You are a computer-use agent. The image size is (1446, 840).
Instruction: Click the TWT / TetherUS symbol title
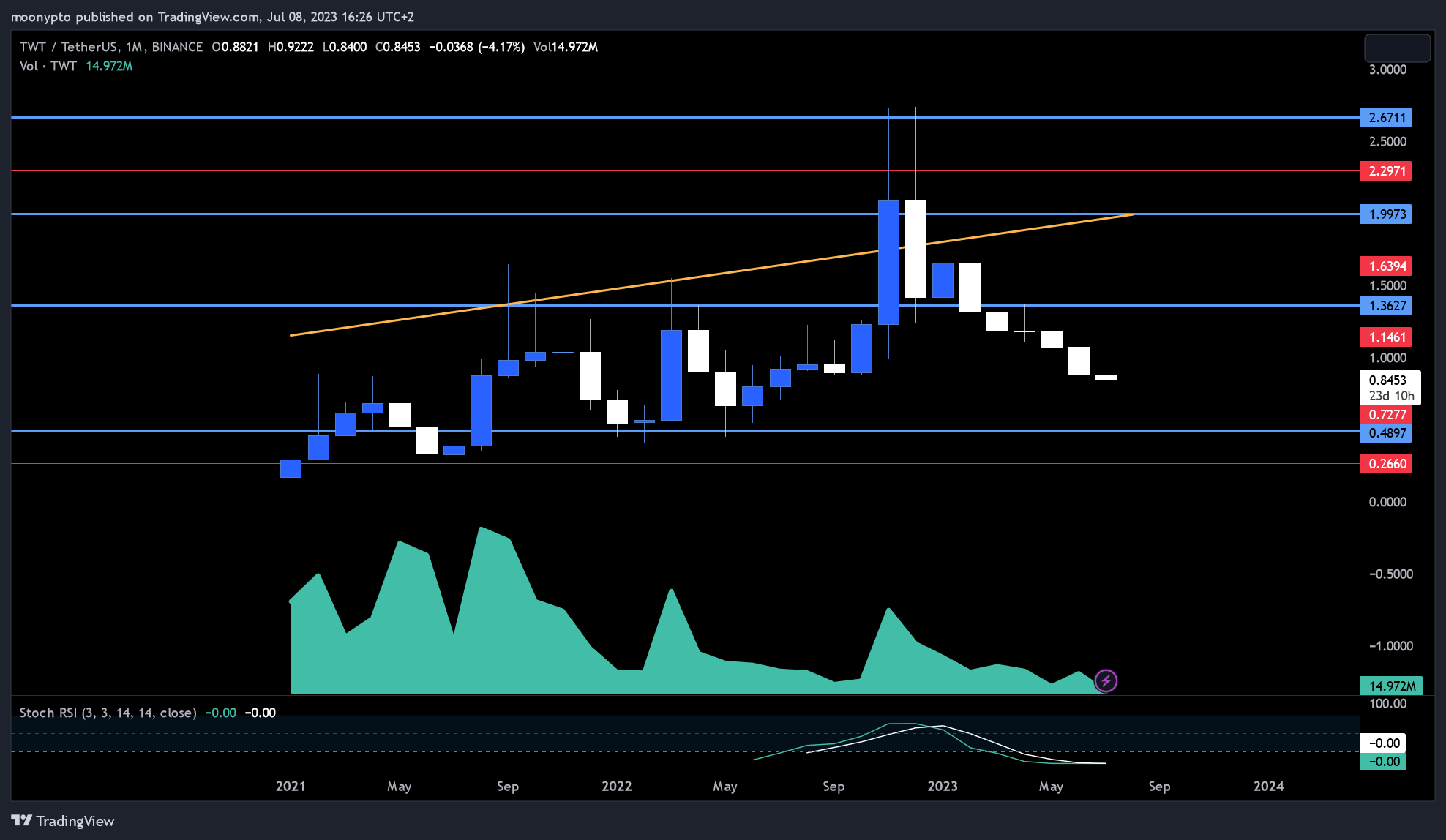coord(111,47)
